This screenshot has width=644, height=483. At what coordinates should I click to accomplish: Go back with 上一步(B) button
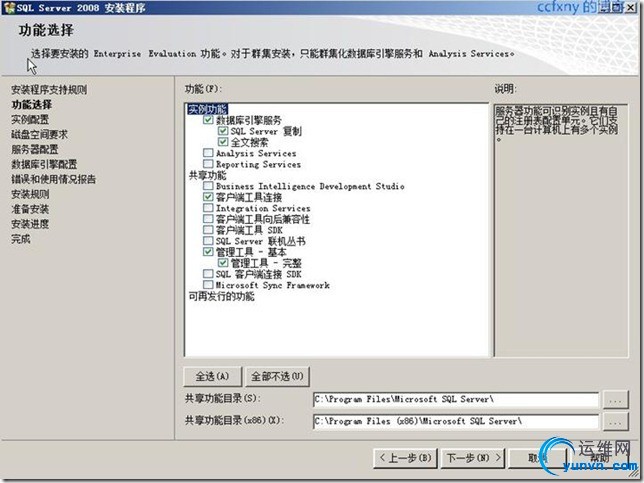point(405,458)
